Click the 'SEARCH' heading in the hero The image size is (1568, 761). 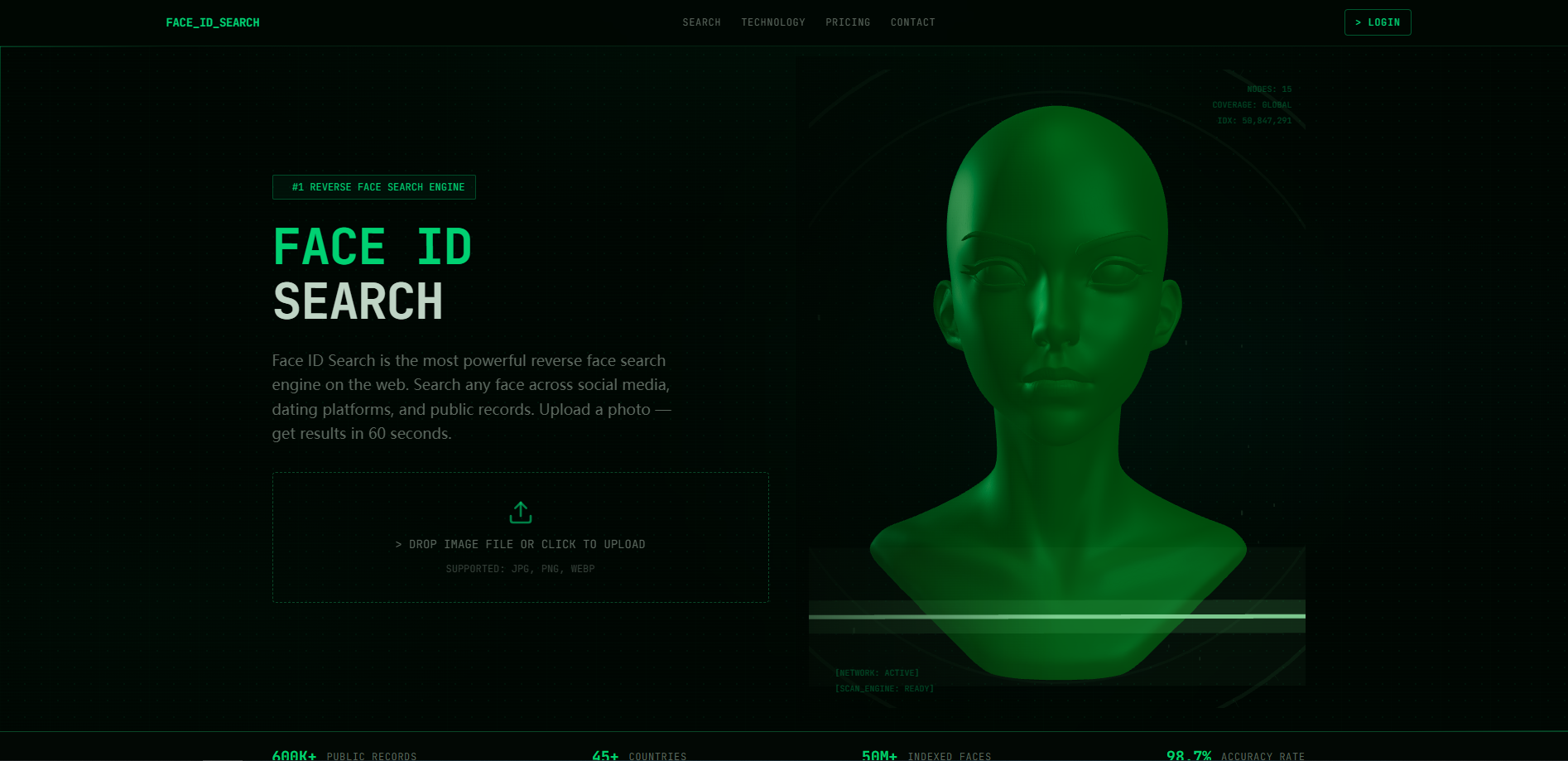pos(358,301)
